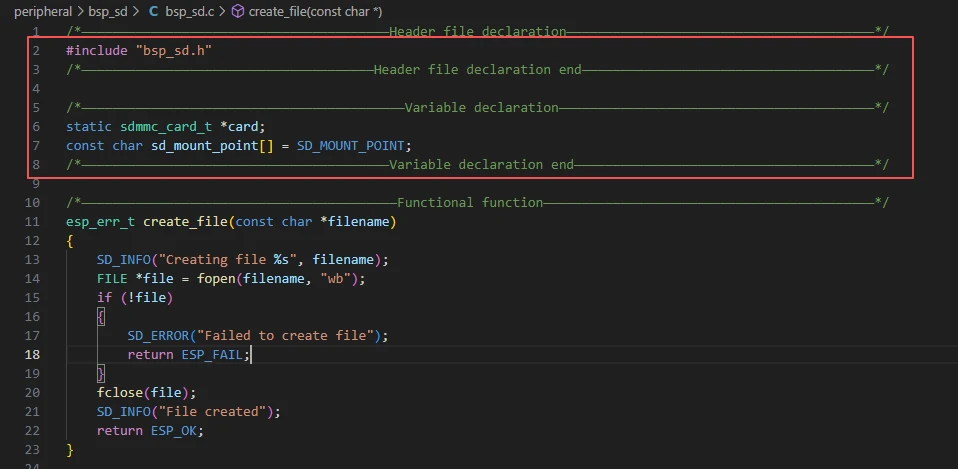This screenshot has height=469, width=958.
Task: Open the bsp_sd.c file breadcrumb
Action: (x=188, y=11)
